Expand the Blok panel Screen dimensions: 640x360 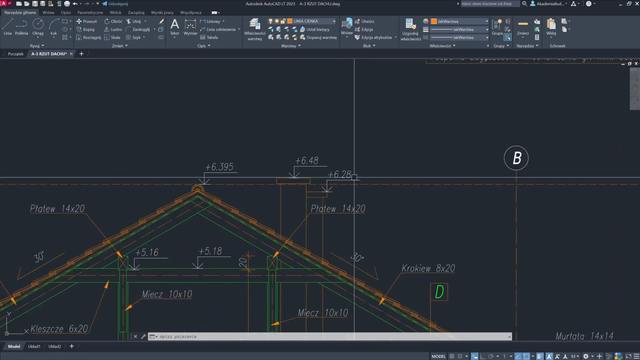coord(369,46)
